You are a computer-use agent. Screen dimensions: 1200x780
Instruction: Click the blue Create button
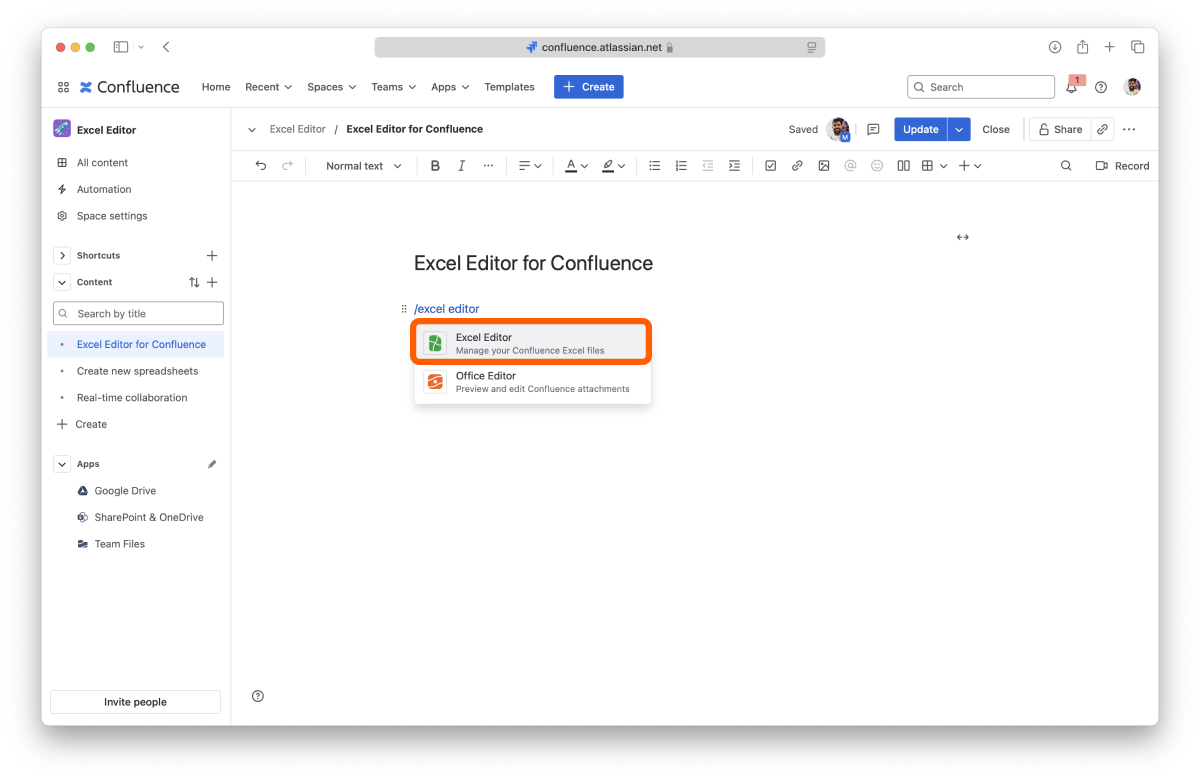[589, 87]
